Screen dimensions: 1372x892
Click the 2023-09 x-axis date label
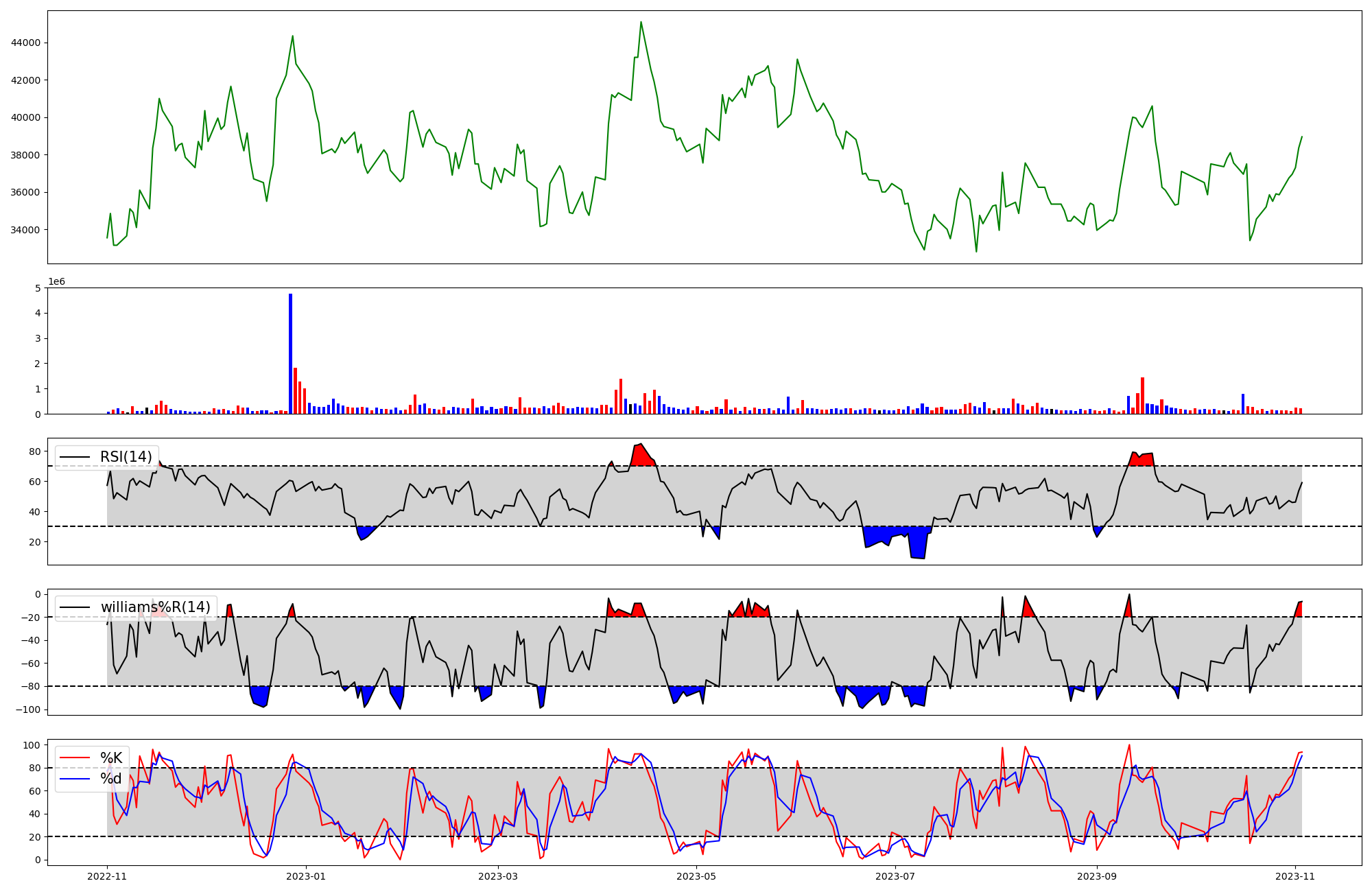click(1096, 876)
